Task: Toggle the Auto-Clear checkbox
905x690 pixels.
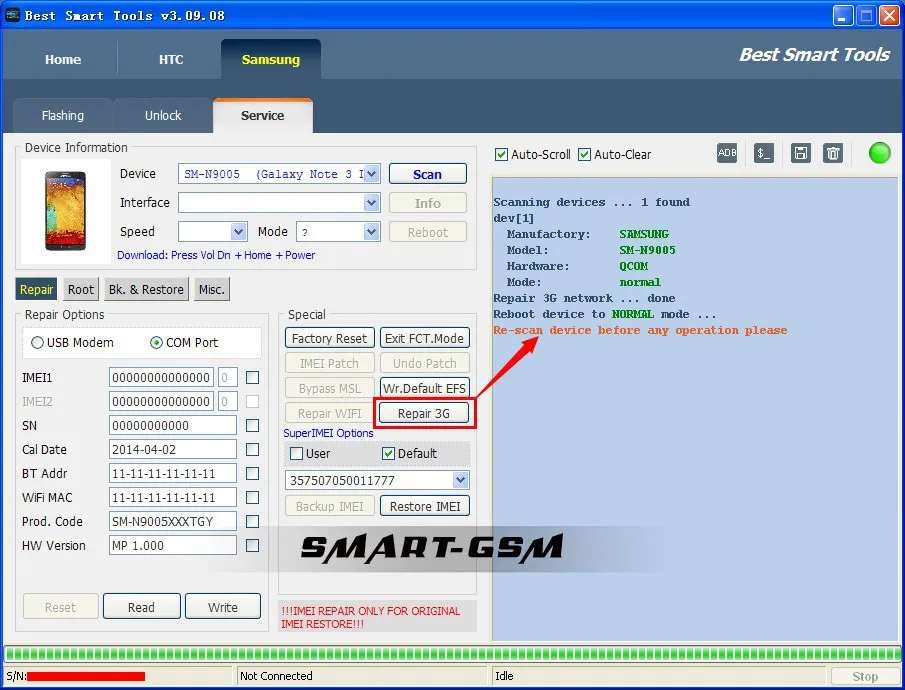Action: (584, 154)
